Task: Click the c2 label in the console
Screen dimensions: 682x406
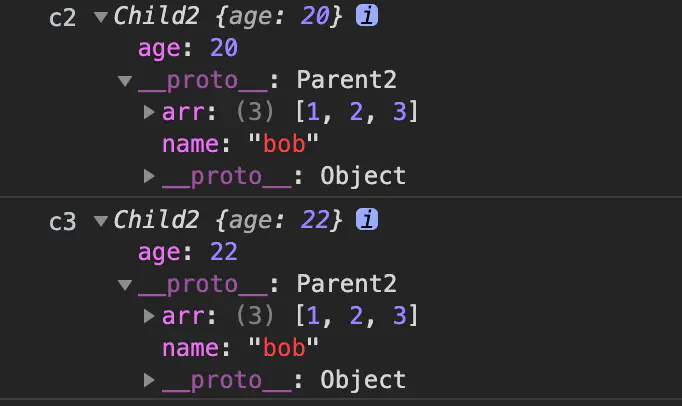Action: 63,19
